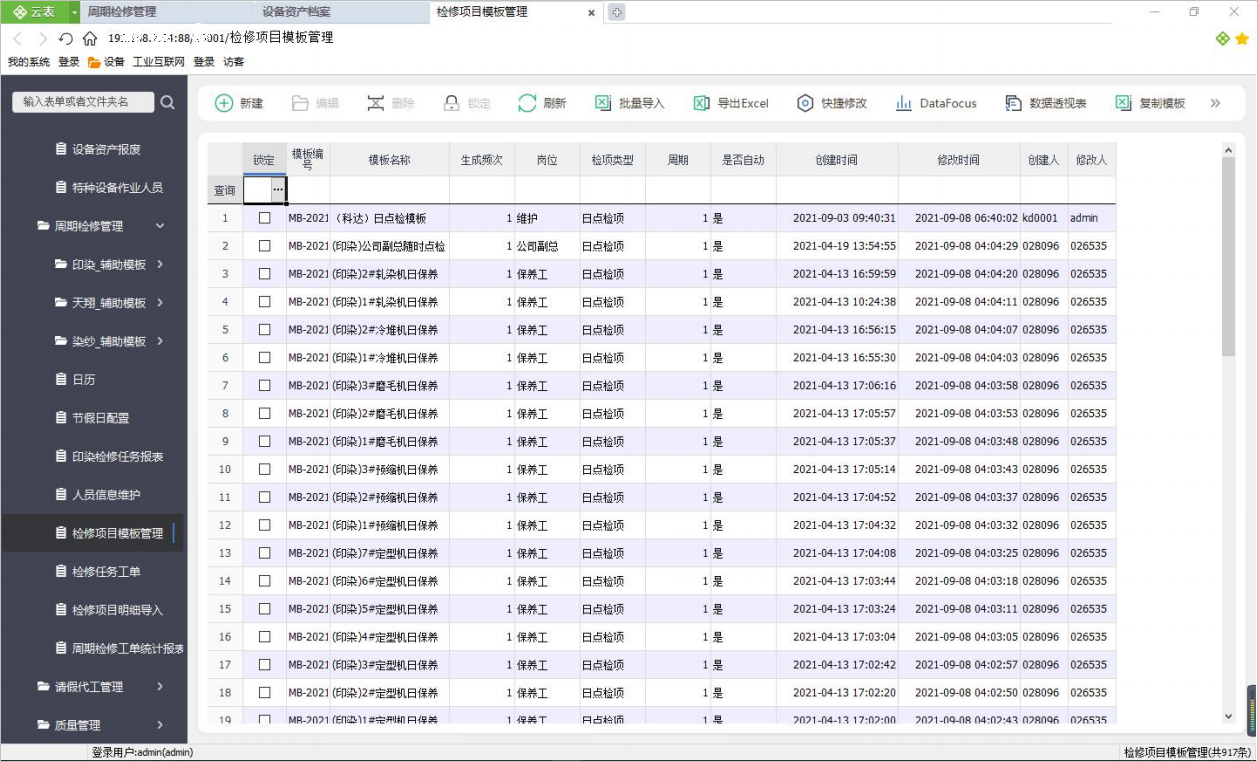The image size is (1258, 762).
Task: Click the 我的系统 bookmark
Action: click(29, 62)
